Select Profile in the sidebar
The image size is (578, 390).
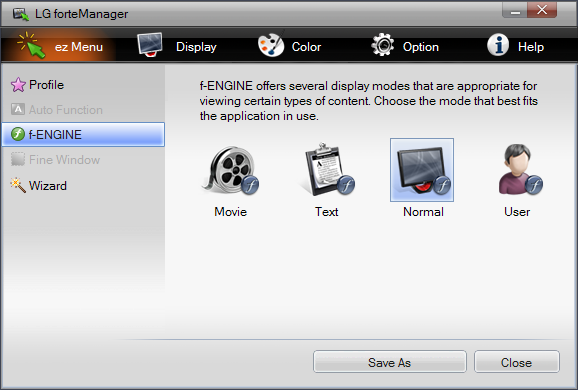[x=83, y=85]
